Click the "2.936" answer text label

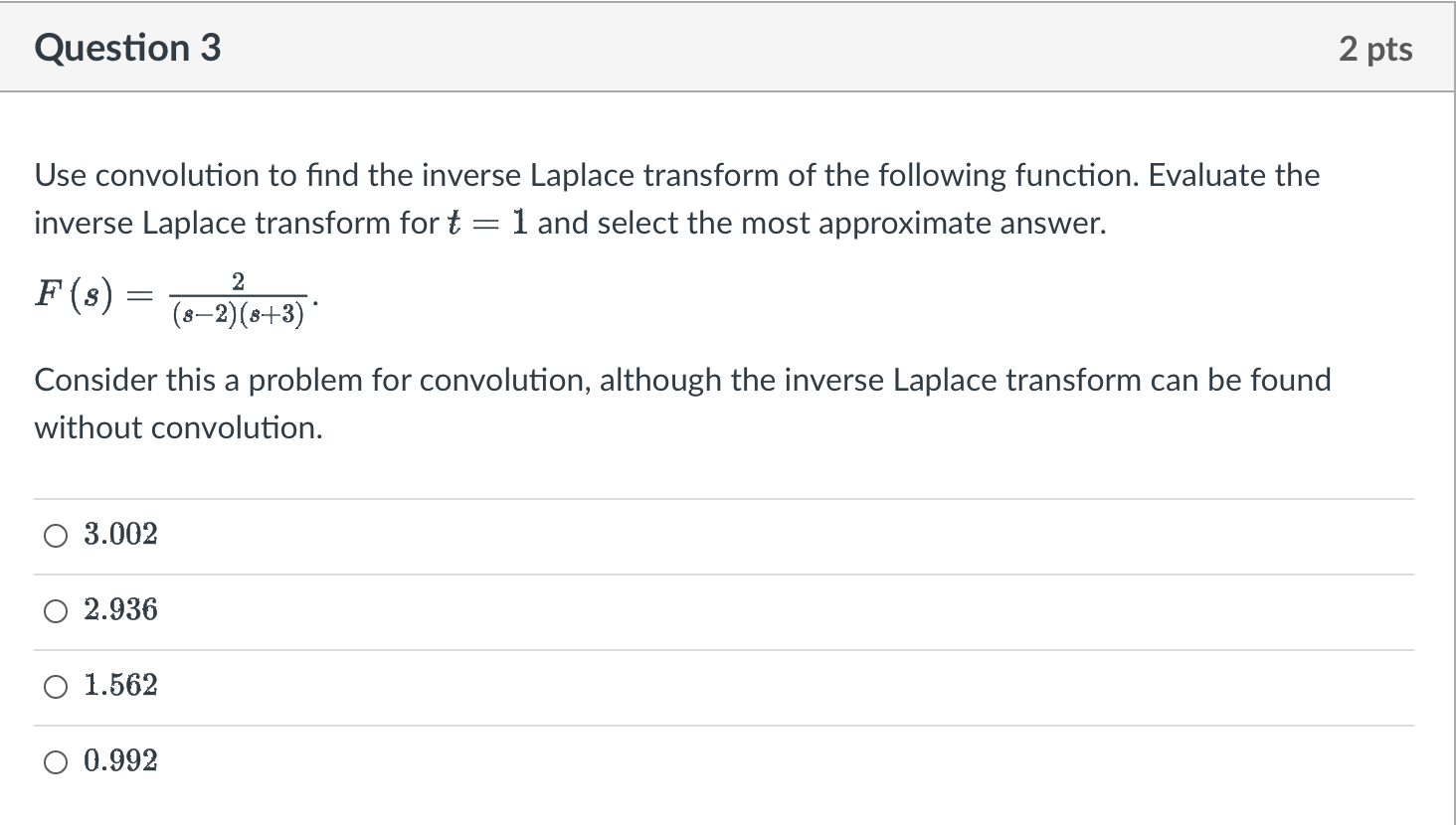[x=120, y=610]
